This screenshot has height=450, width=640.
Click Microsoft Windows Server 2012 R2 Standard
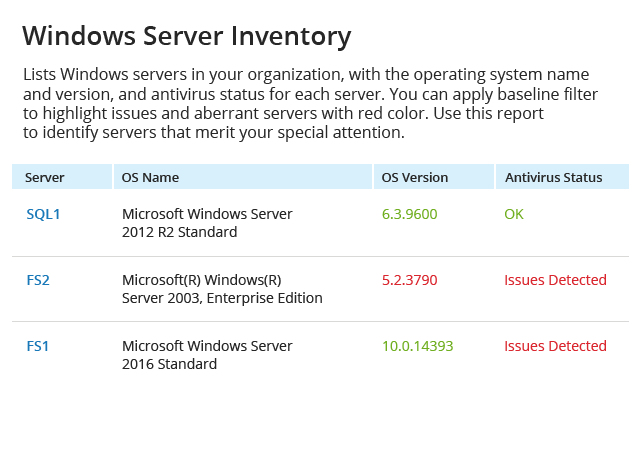pos(207,223)
